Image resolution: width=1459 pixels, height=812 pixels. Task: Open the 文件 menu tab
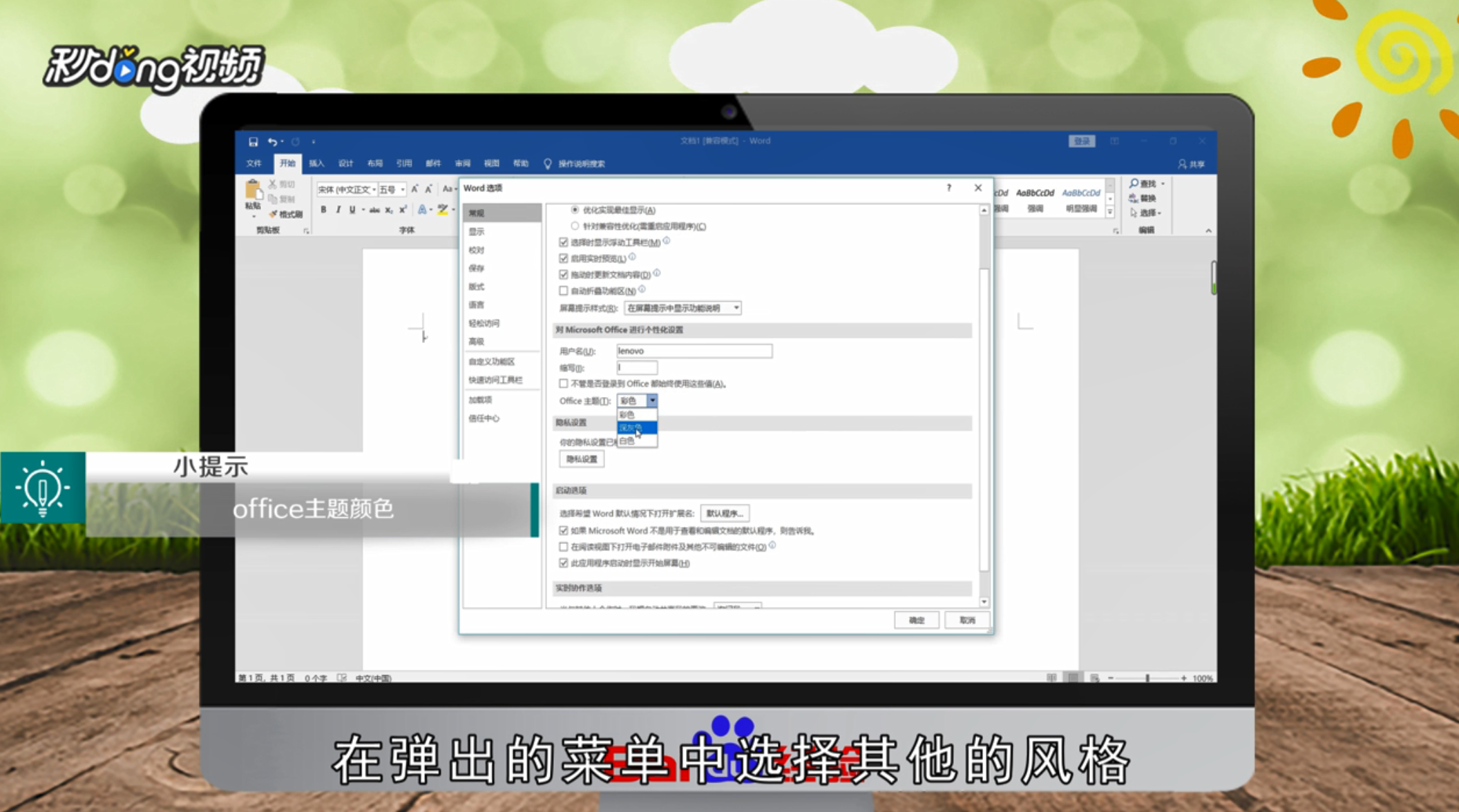(x=254, y=164)
